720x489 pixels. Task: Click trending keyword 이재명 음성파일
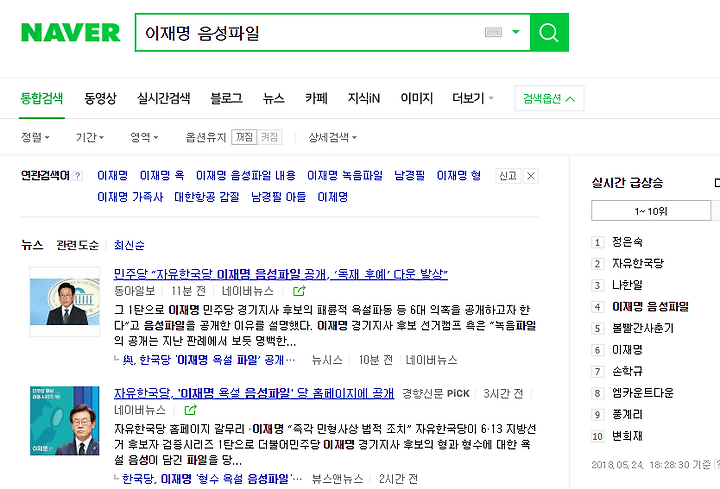[650, 307]
